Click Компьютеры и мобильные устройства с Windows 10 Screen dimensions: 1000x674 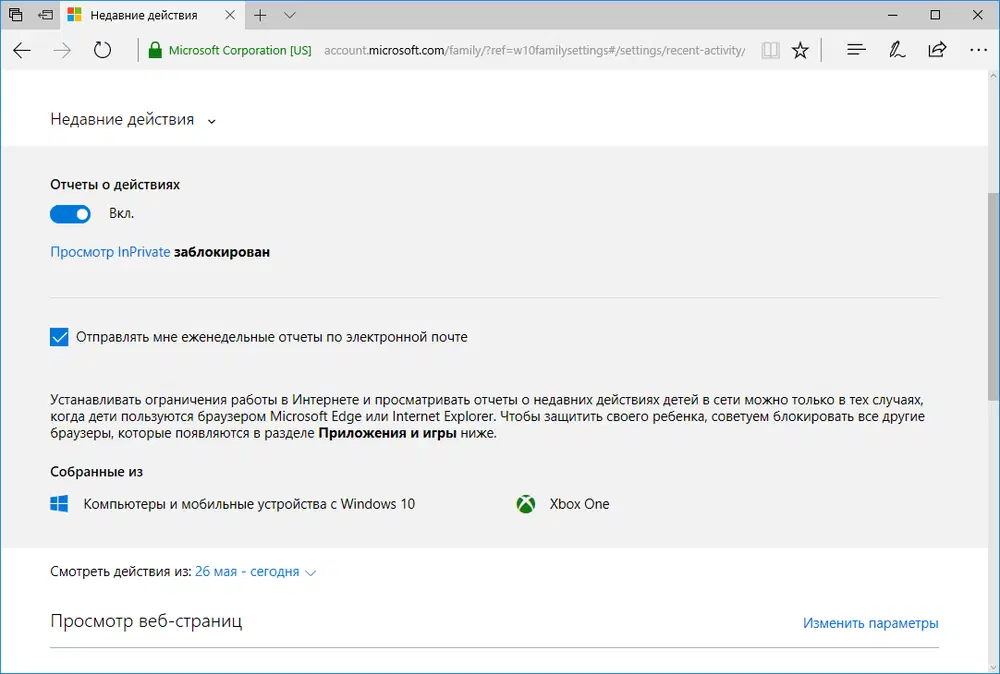point(249,504)
